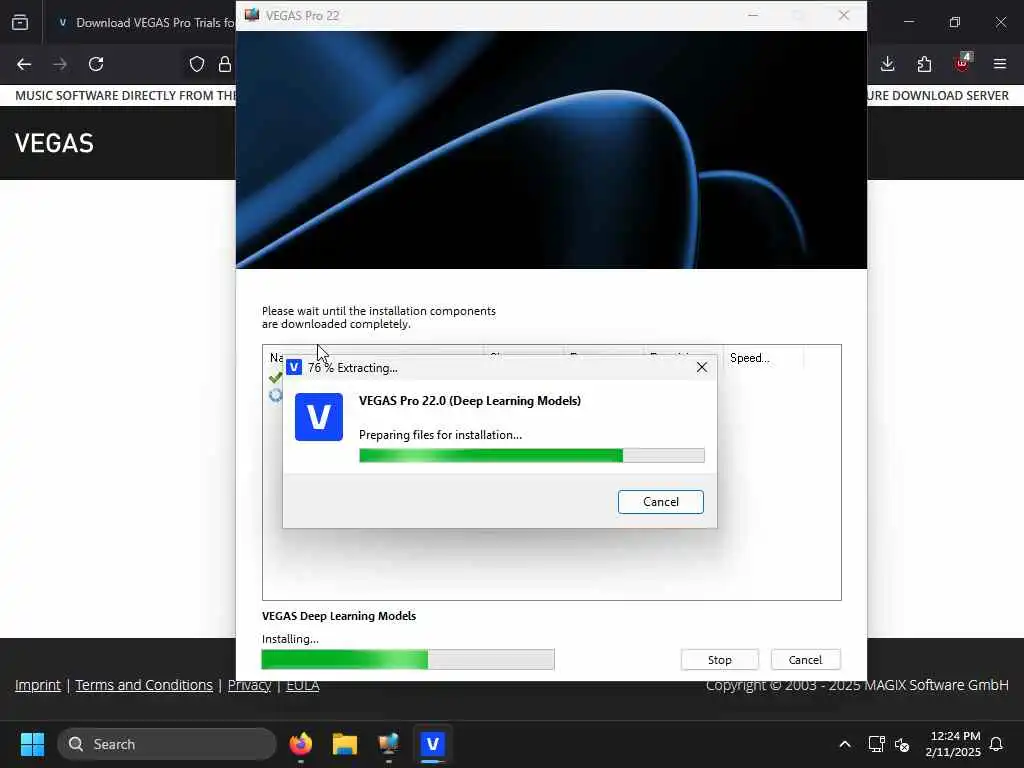Open the Firefox hamburger application menu
Image resolution: width=1024 pixels, height=768 pixels.
point(1000,64)
